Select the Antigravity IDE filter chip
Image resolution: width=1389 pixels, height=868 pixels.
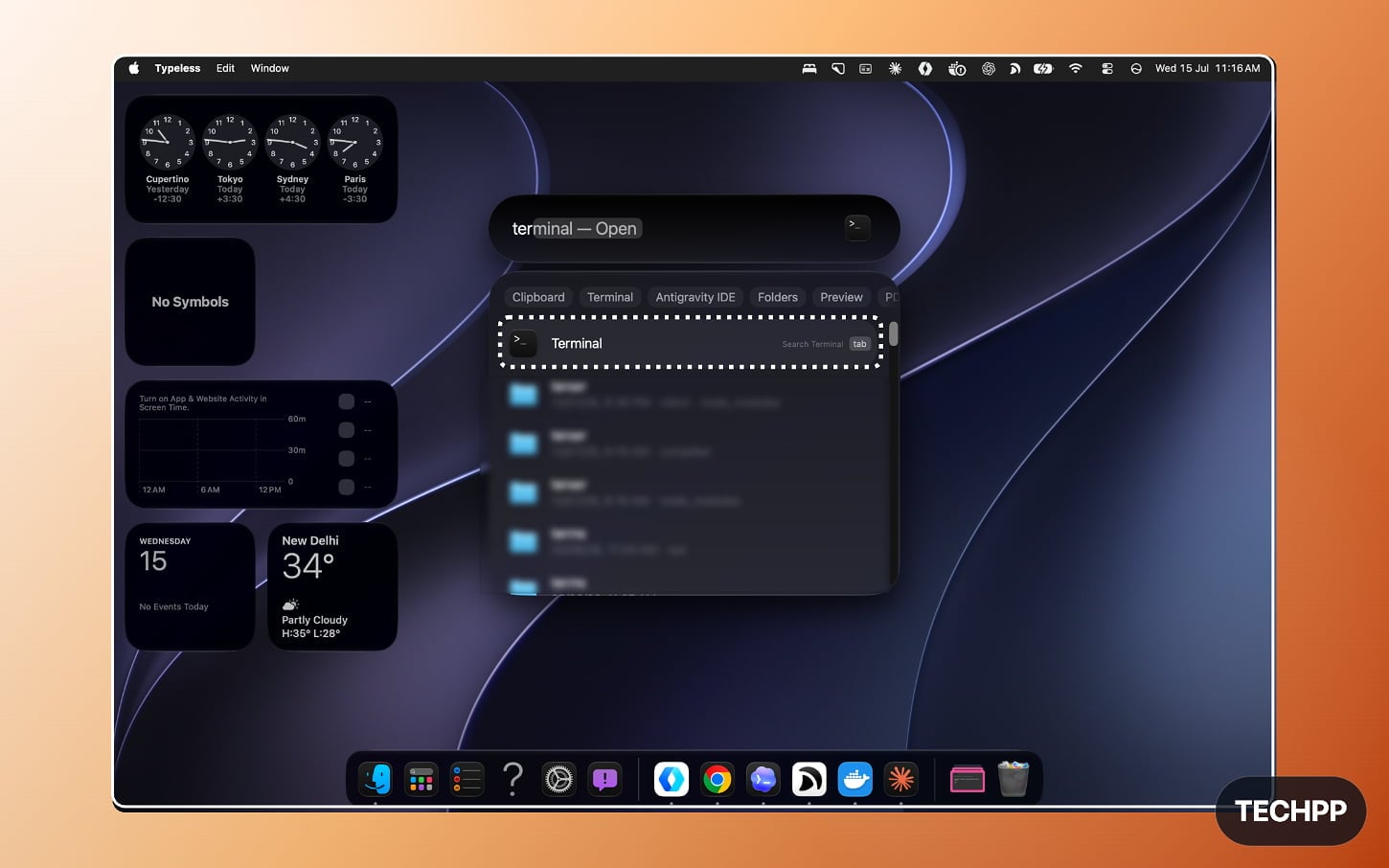tap(695, 297)
